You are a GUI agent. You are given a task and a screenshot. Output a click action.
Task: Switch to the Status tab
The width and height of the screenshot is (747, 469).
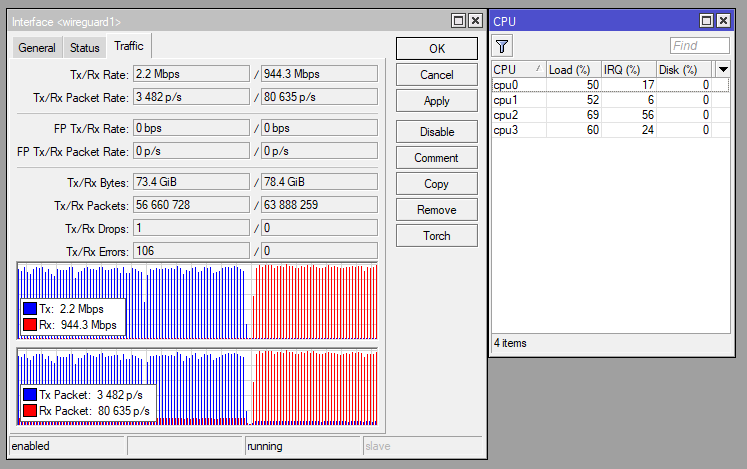[x=84, y=48]
